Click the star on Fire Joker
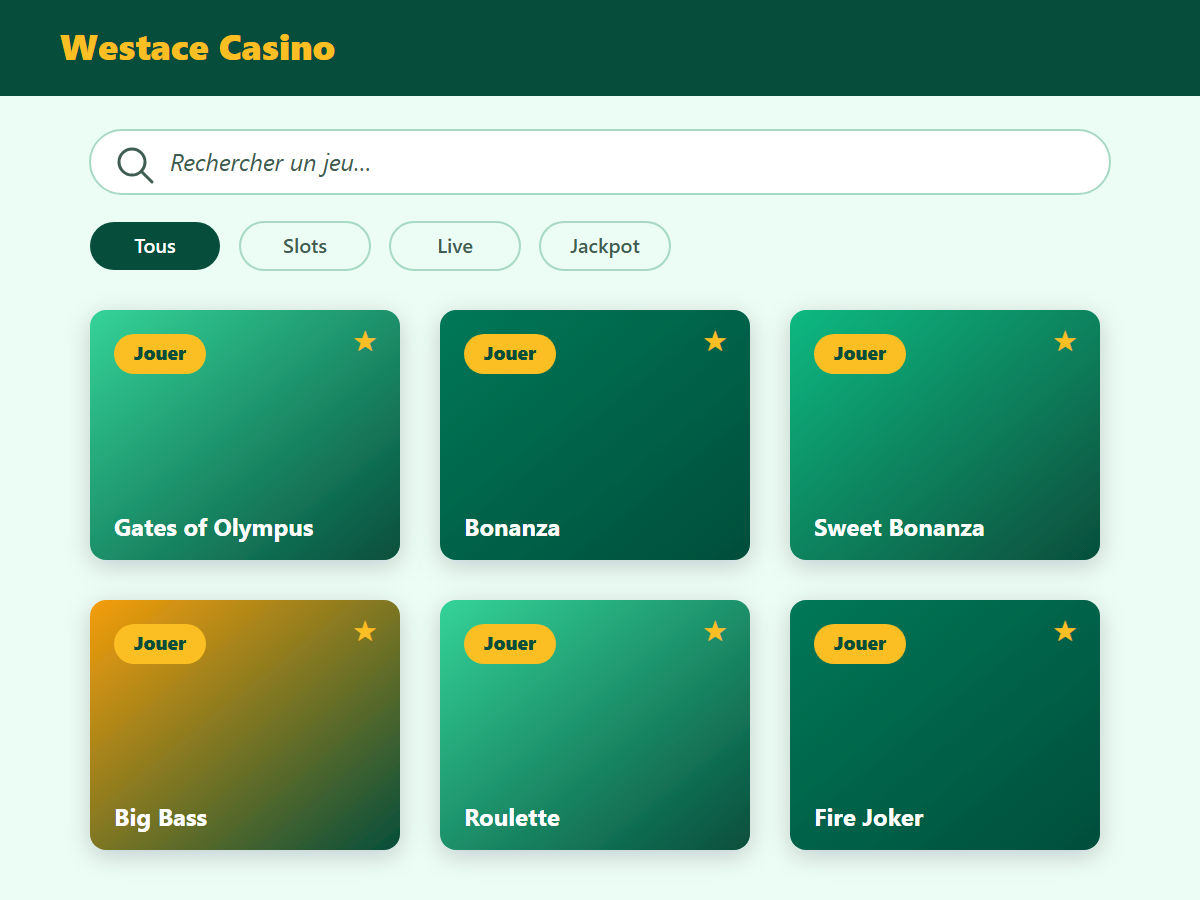 click(1065, 632)
